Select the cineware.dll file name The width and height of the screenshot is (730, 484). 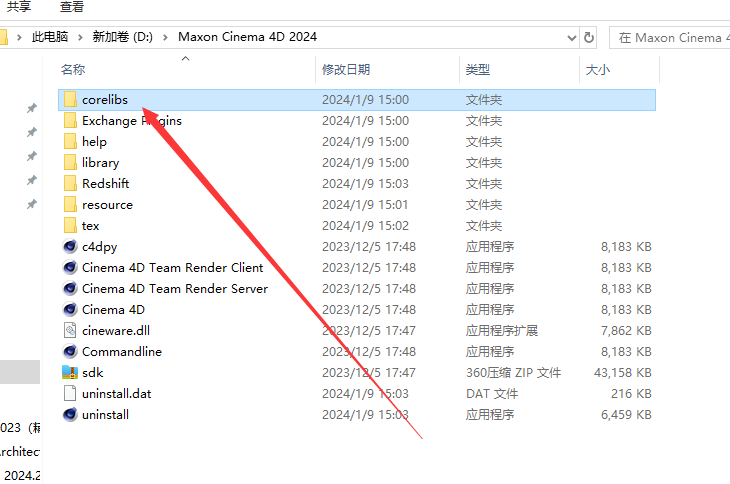point(116,330)
